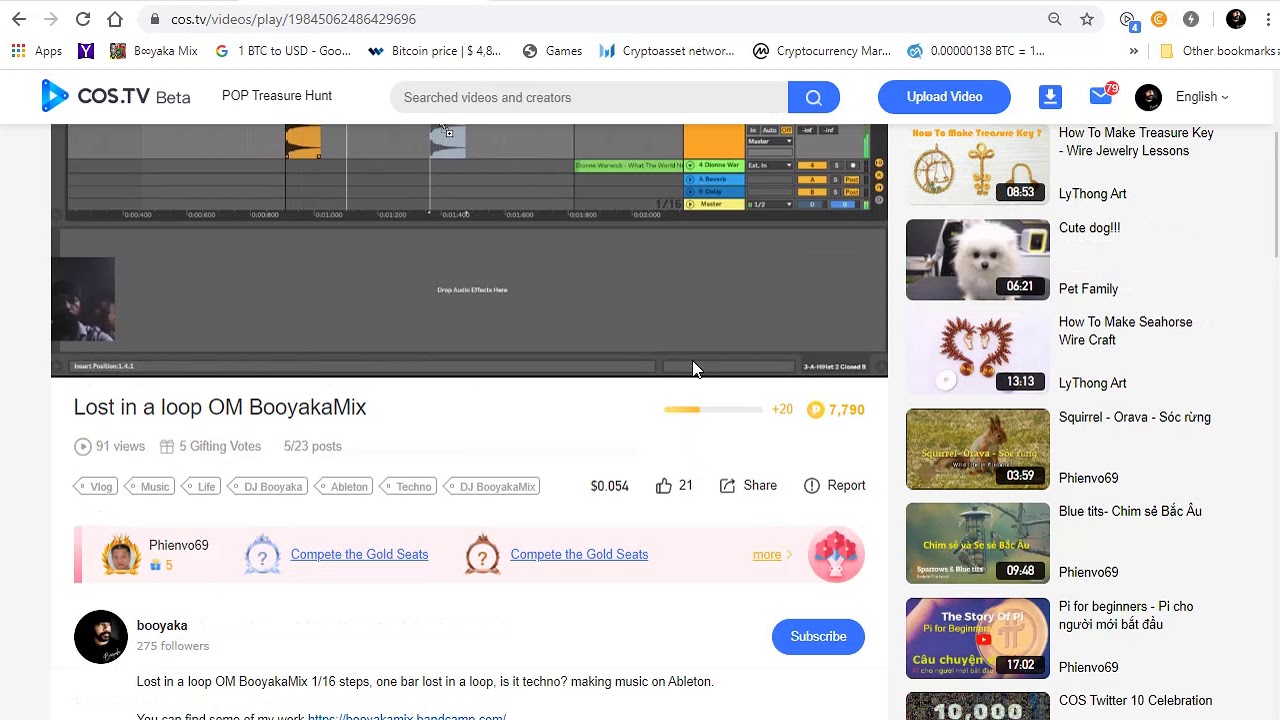
Task: Open the booyaka channel name
Action: pos(162,625)
